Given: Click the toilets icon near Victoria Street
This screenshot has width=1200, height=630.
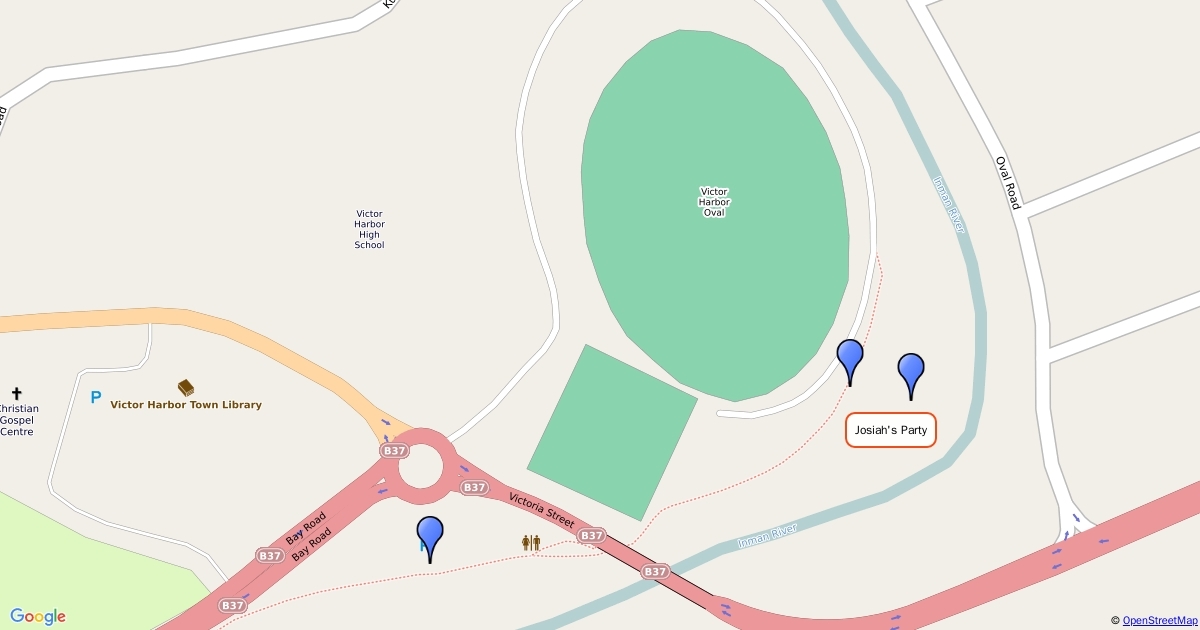Looking at the screenshot, I should point(531,542).
